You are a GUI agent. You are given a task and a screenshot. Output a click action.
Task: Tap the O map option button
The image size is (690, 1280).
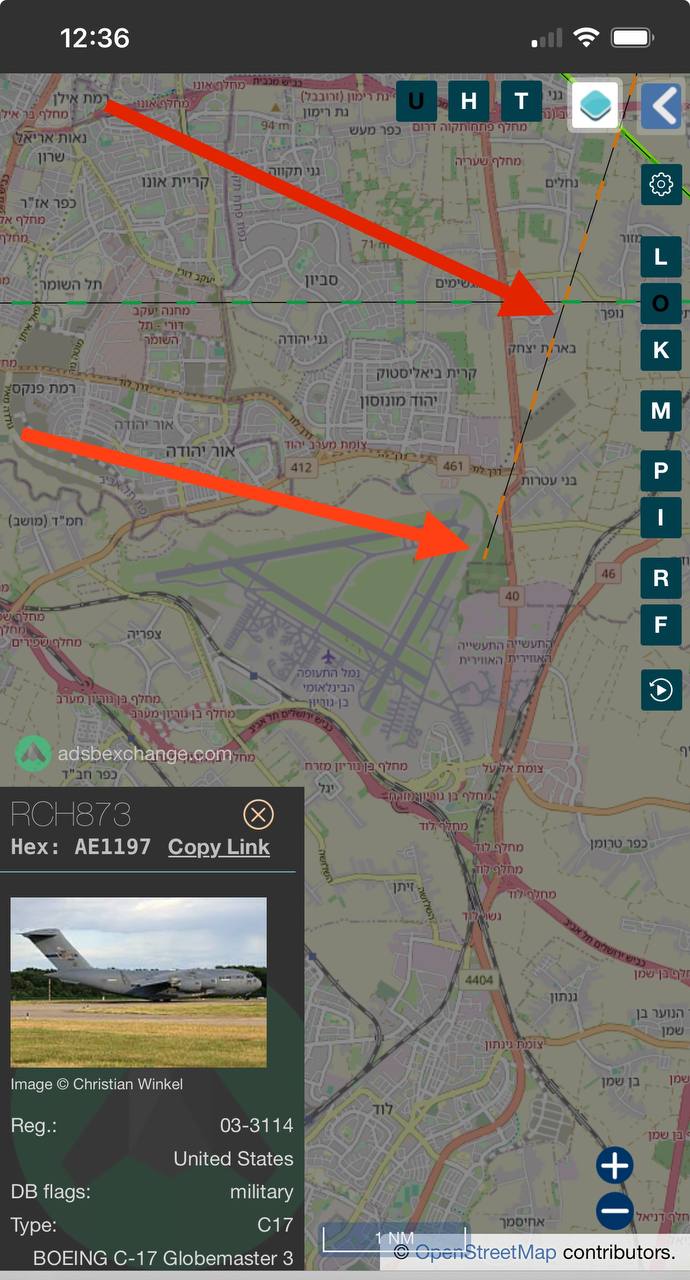click(661, 303)
